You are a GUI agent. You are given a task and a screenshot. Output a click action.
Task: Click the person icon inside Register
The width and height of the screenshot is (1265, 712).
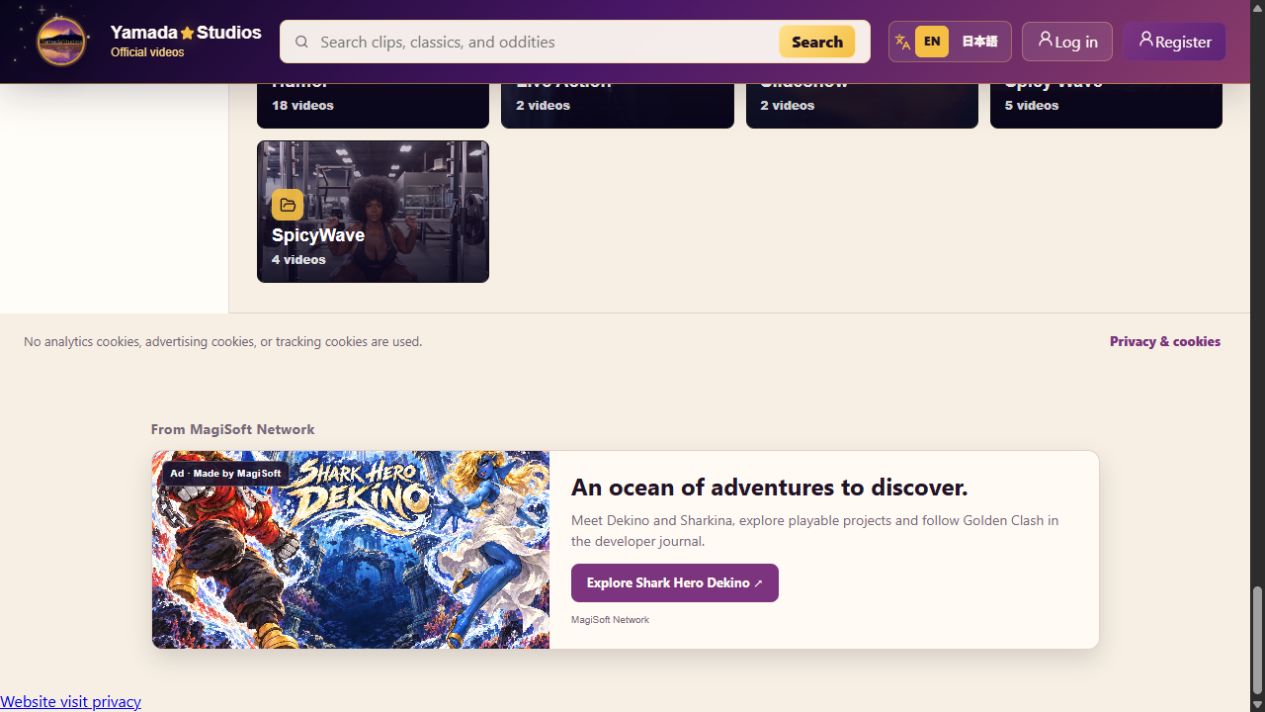[x=1146, y=40]
